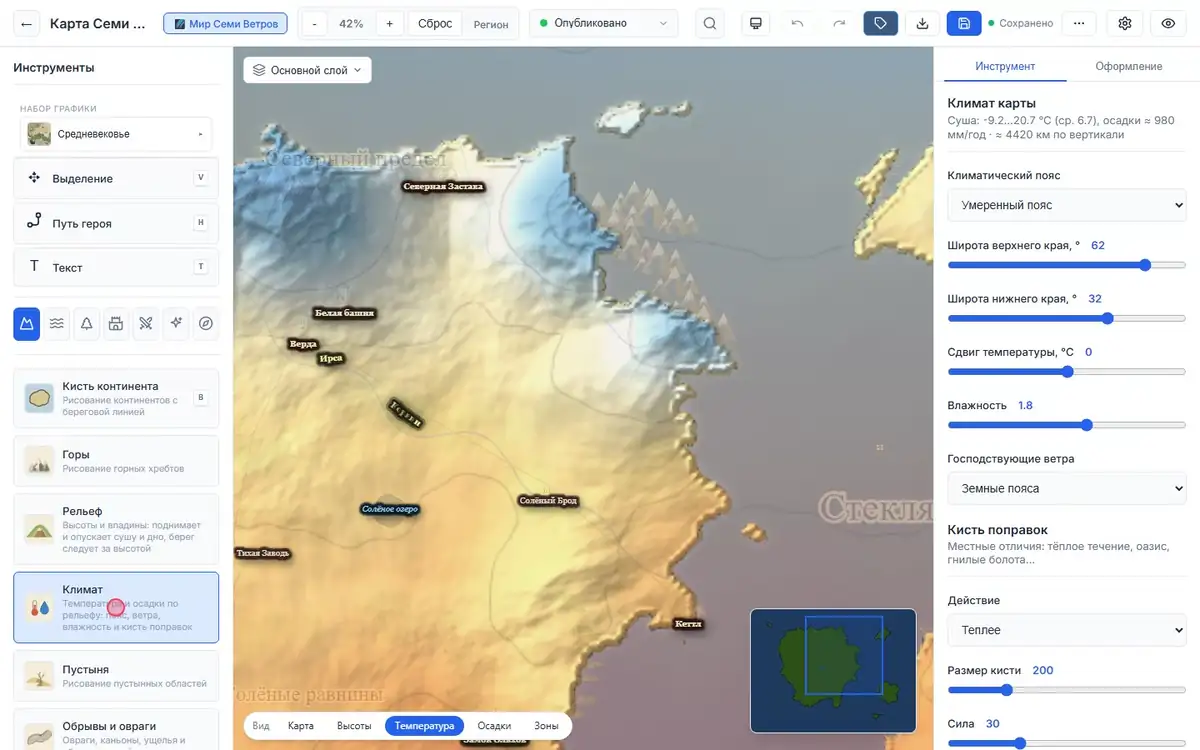
Task: Switch to the Карта view
Action: tap(301, 726)
